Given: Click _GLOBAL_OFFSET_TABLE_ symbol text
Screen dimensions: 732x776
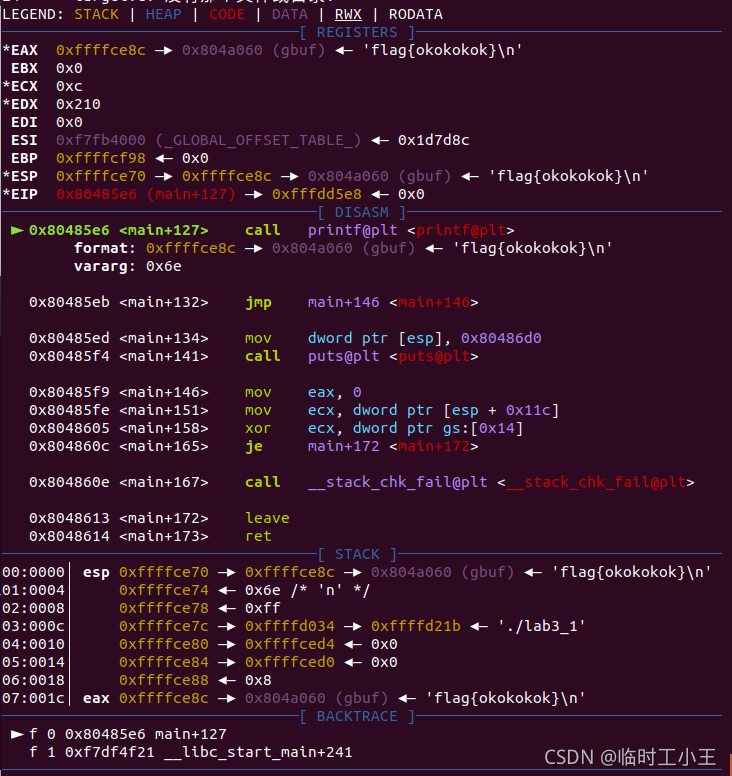Looking at the screenshot, I should tap(258, 141).
